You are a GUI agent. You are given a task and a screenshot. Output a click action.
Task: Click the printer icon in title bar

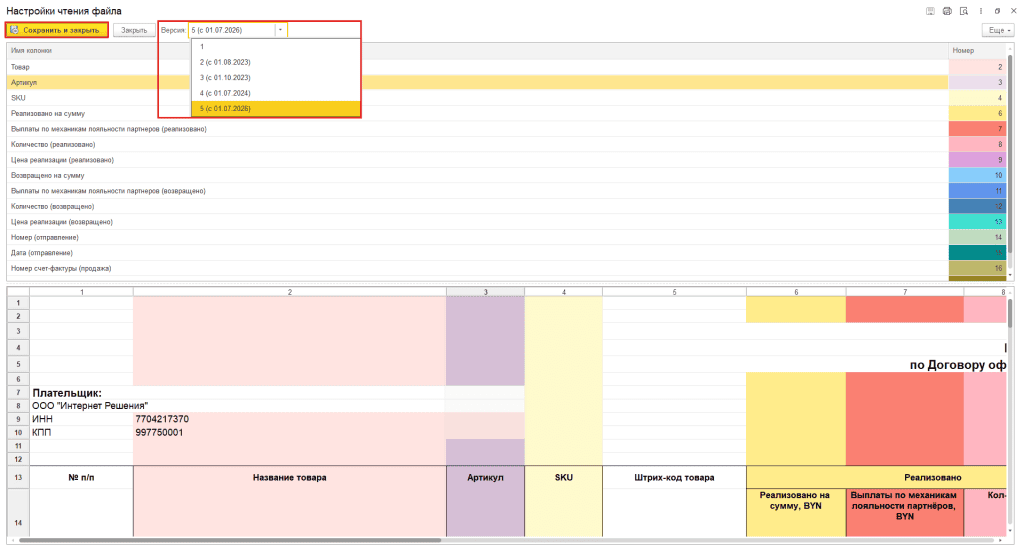click(x=947, y=11)
